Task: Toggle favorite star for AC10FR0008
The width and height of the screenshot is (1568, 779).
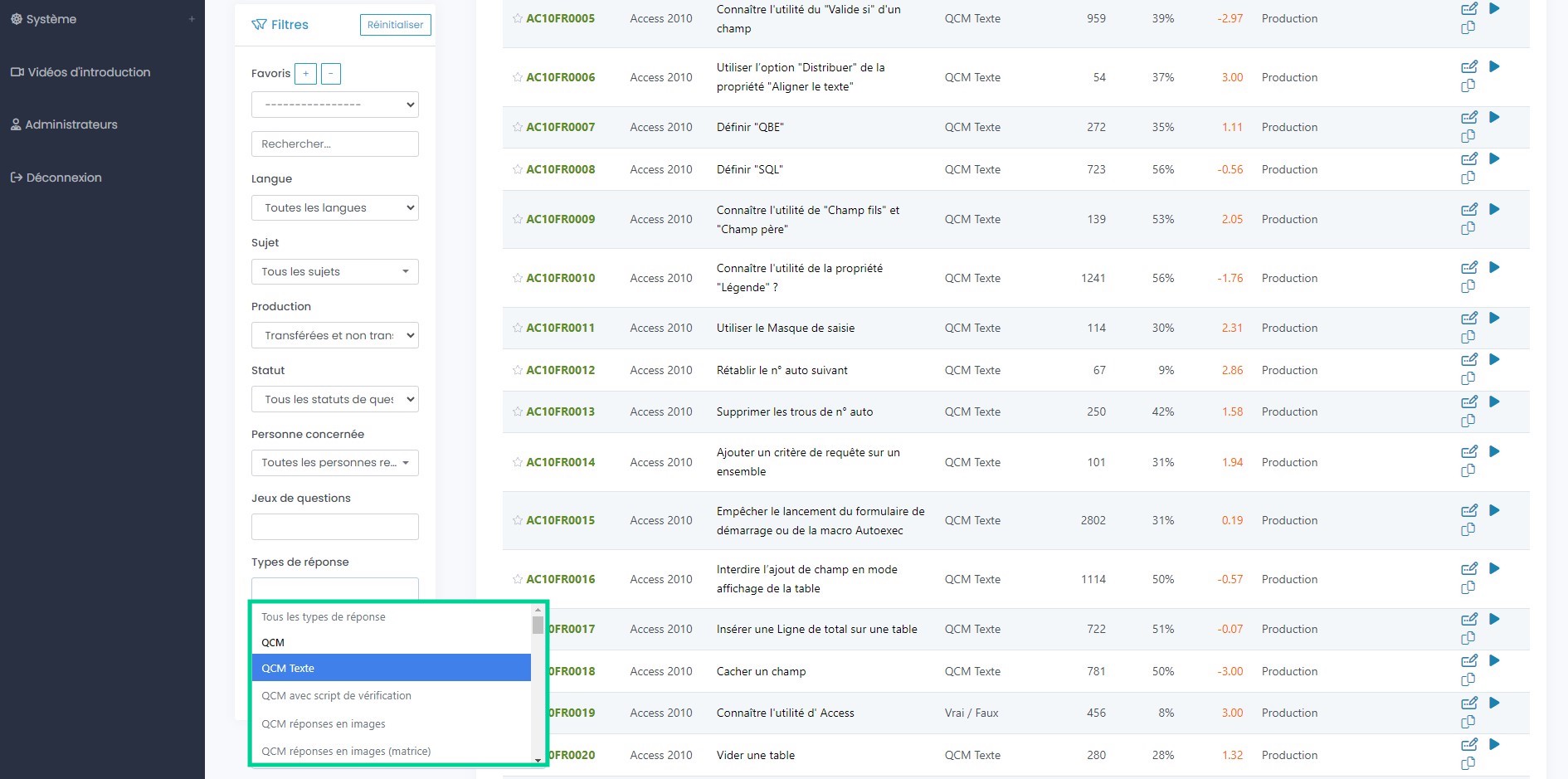Action: (518, 169)
